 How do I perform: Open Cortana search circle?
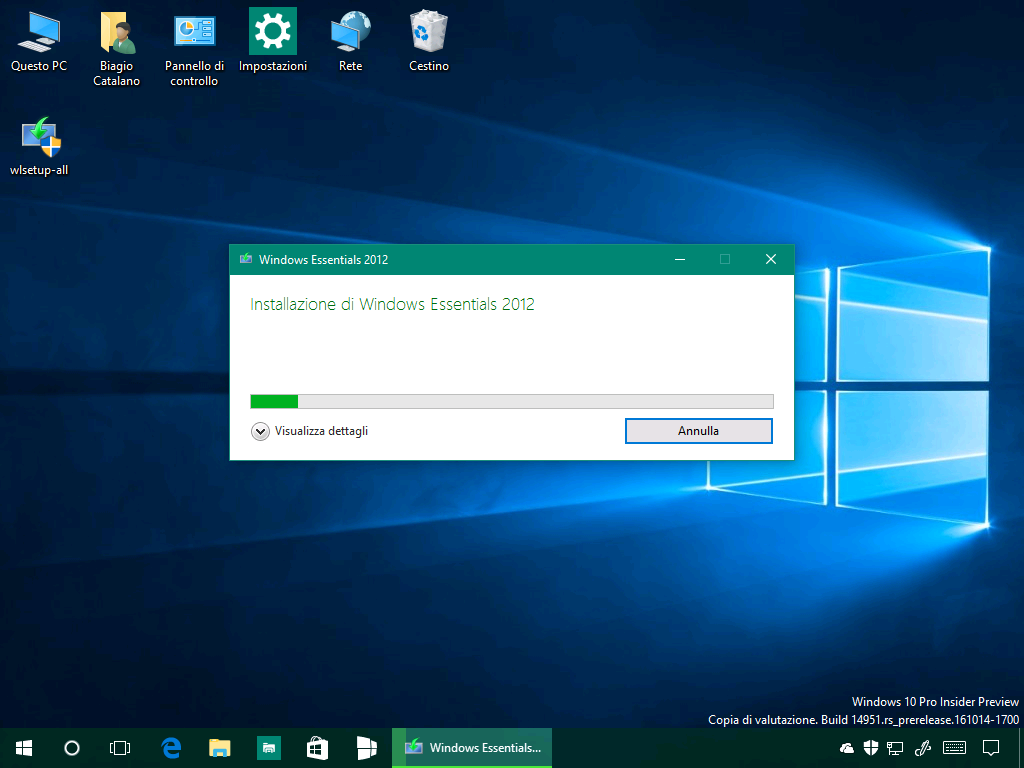point(72,748)
